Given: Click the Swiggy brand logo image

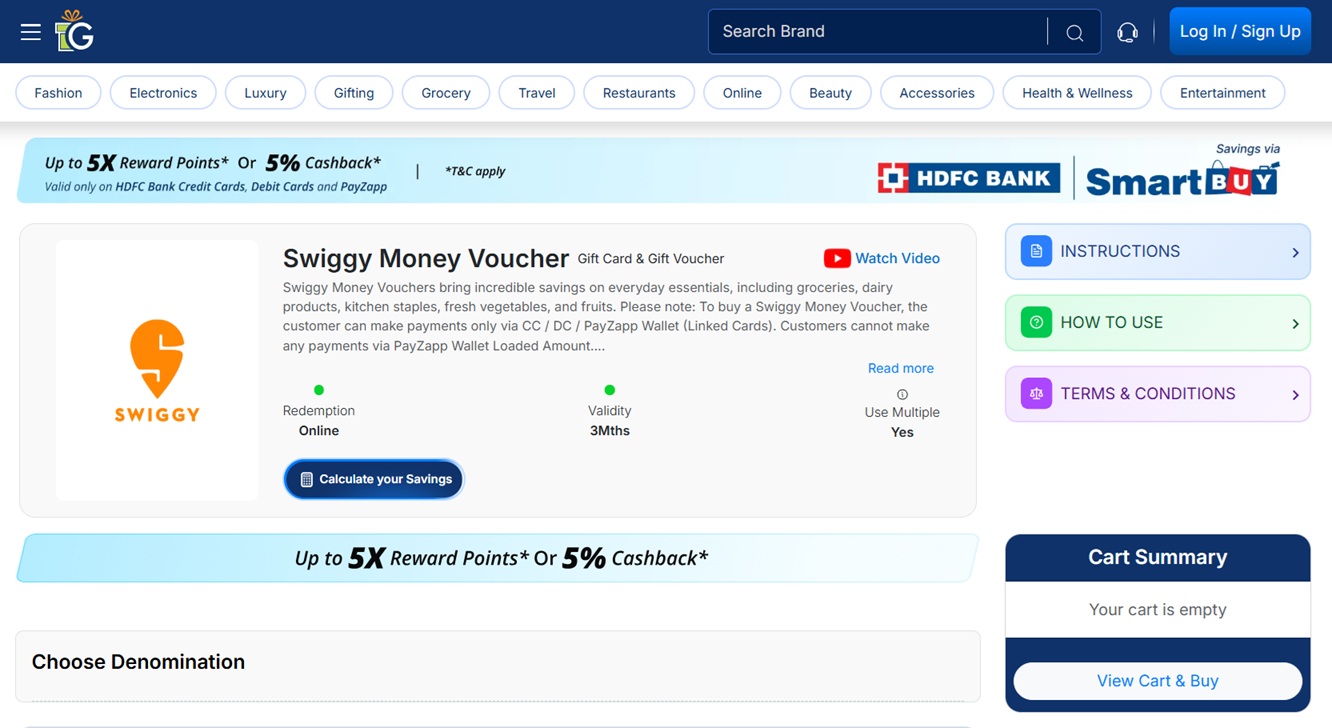Looking at the screenshot, I should [157, 370].
